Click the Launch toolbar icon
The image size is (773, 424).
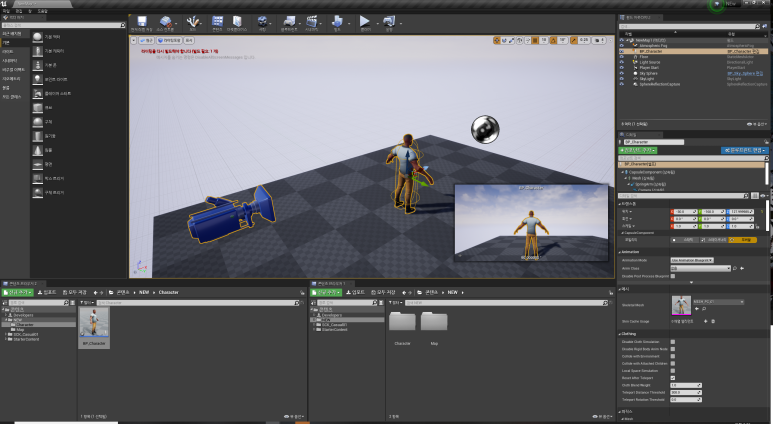pyautogui.click(x=389, y=22)
